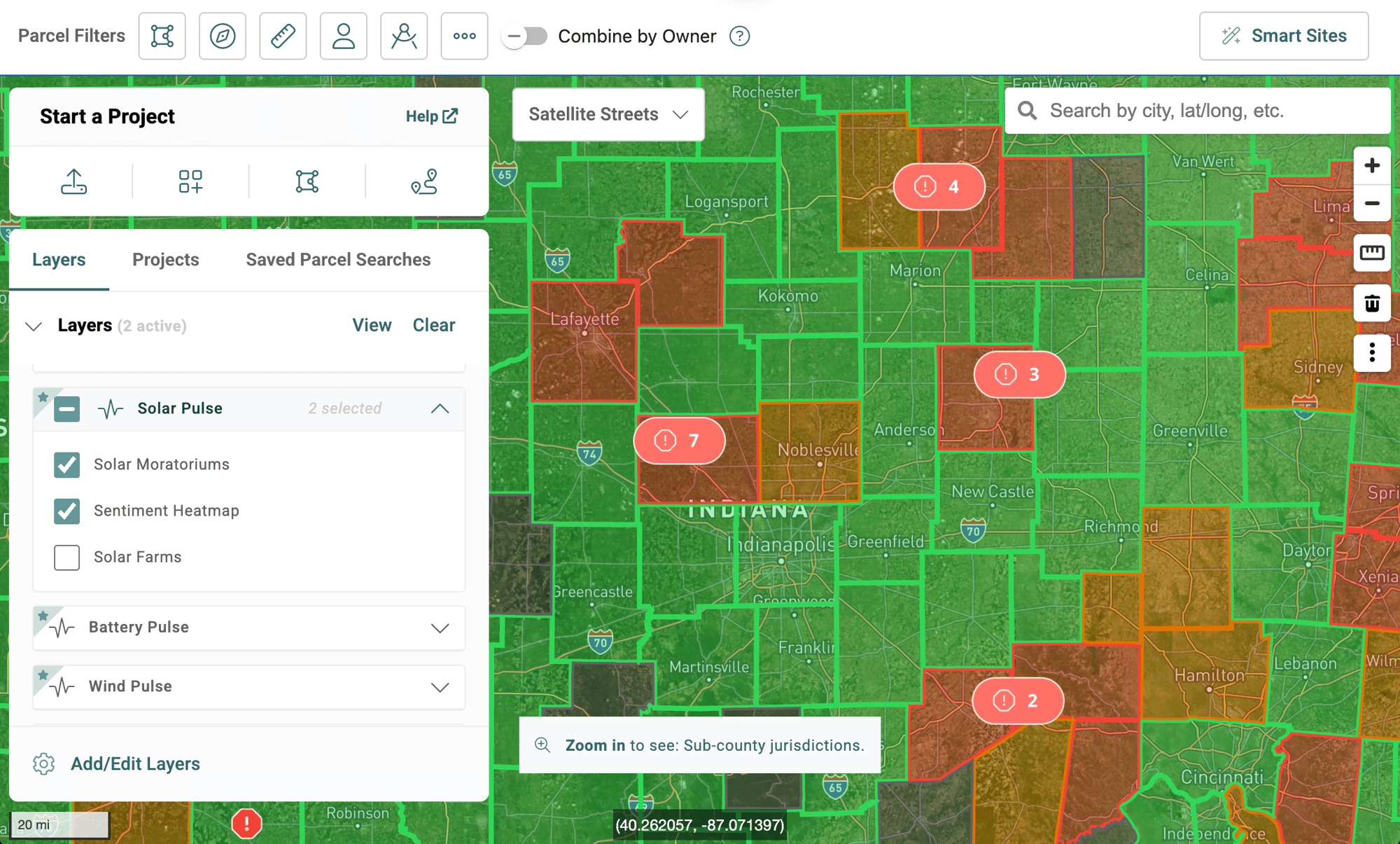Click the upload project icon
1400x844 pixels.
point(73,181)
